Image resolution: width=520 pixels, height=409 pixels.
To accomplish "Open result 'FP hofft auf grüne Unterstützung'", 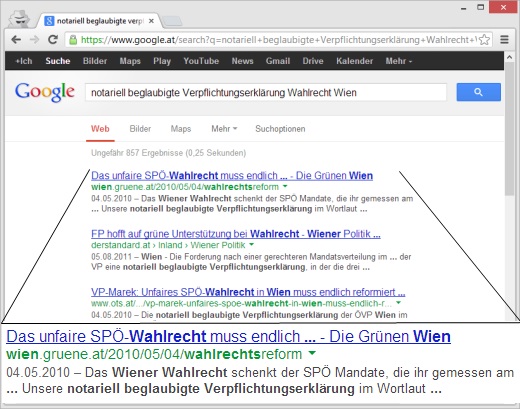I will (236, 234).
